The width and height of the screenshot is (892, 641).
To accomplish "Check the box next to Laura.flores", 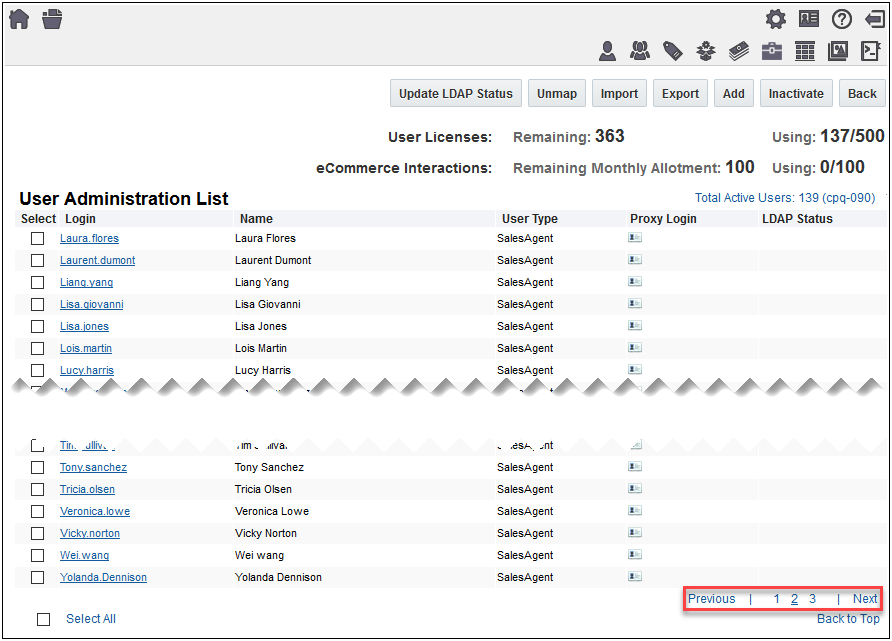I will coord(38,238).
